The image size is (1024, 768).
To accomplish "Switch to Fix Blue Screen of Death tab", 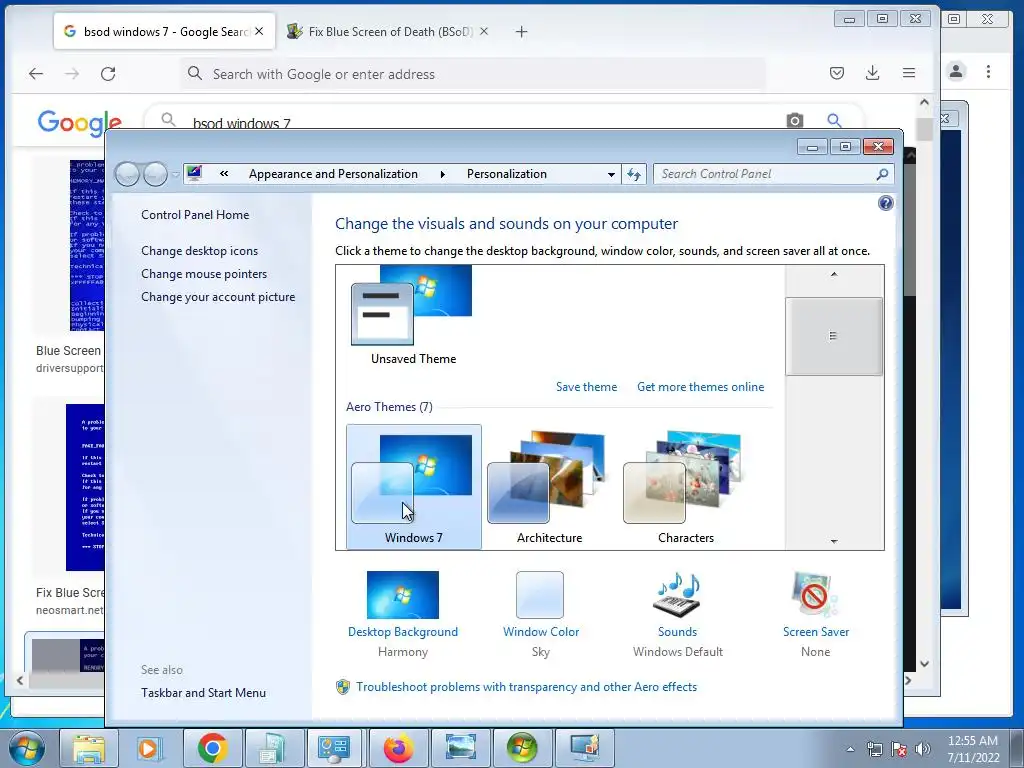I will click(x=389, y=31).
